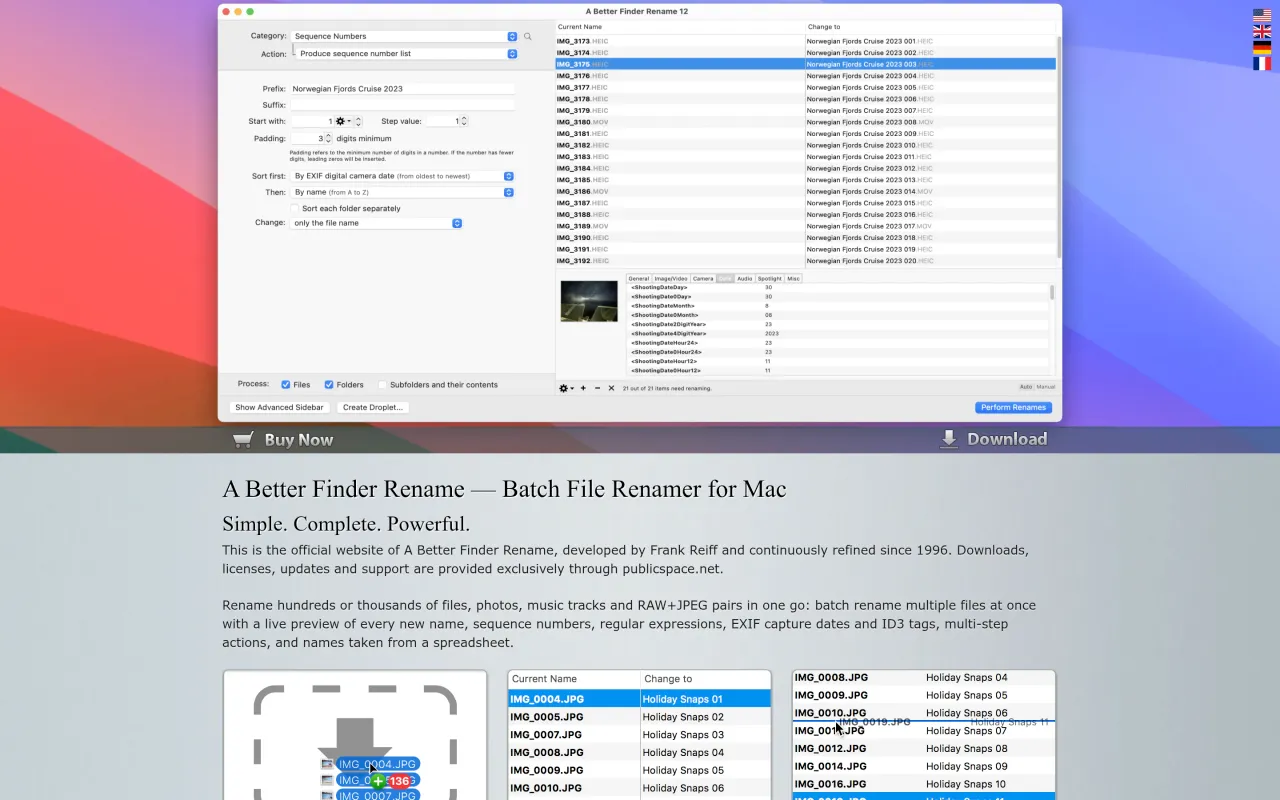Open the gear menu next to Start with
1280x800 pixels.
click(343, 121)
